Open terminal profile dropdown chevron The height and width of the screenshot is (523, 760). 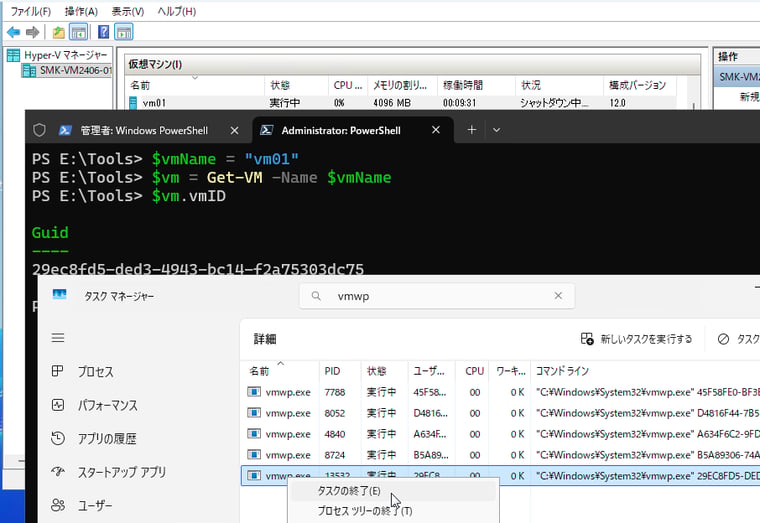point(496,130)
